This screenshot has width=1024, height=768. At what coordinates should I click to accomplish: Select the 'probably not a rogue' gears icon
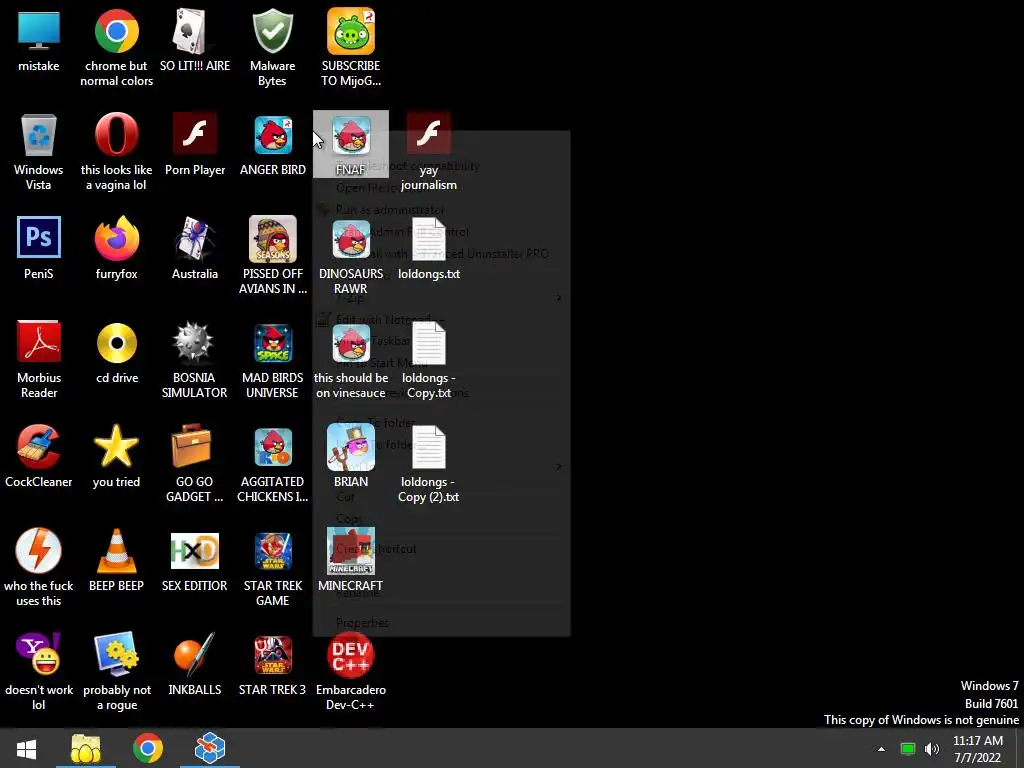[116, 654]
